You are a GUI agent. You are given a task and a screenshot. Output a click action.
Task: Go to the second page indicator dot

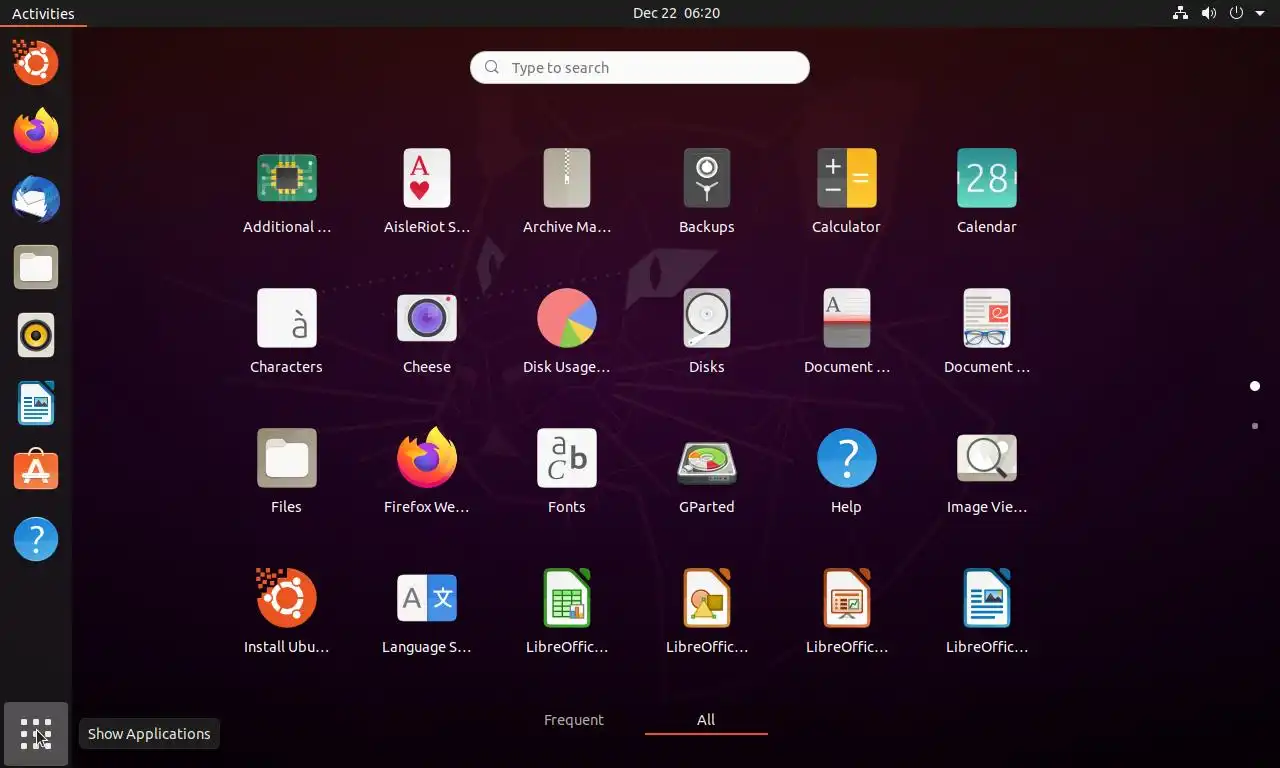pos(1255,426)
